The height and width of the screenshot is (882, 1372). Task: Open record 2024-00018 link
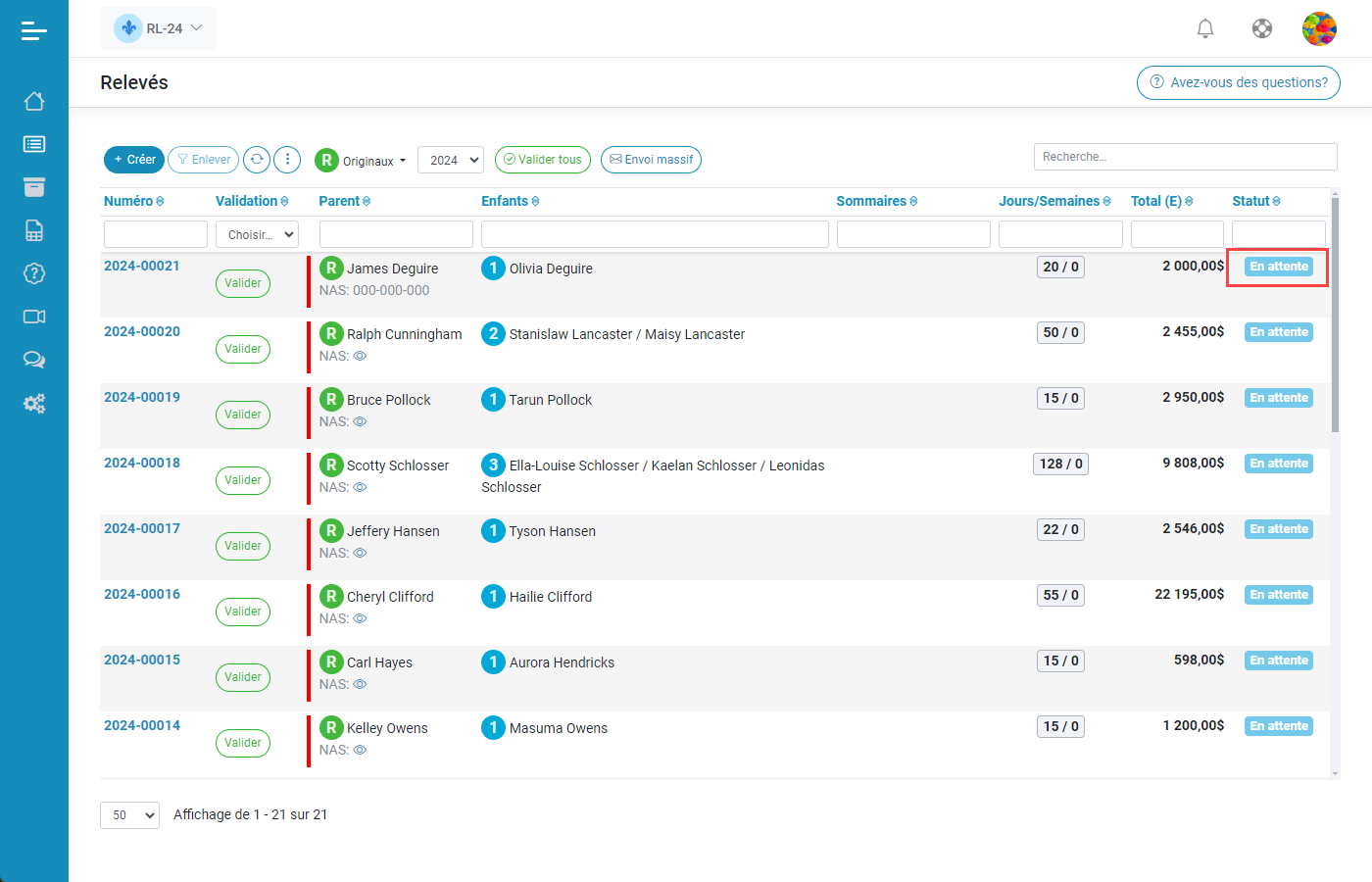(142, 463)
